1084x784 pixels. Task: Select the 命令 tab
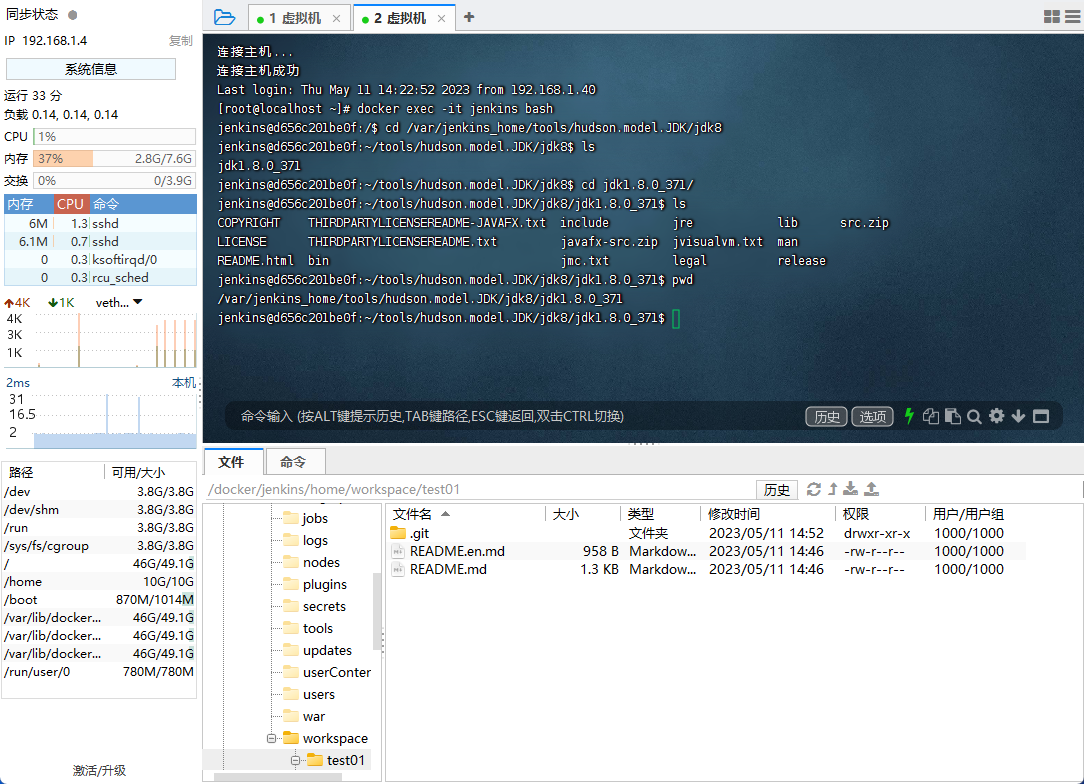(x=293, y=462)
